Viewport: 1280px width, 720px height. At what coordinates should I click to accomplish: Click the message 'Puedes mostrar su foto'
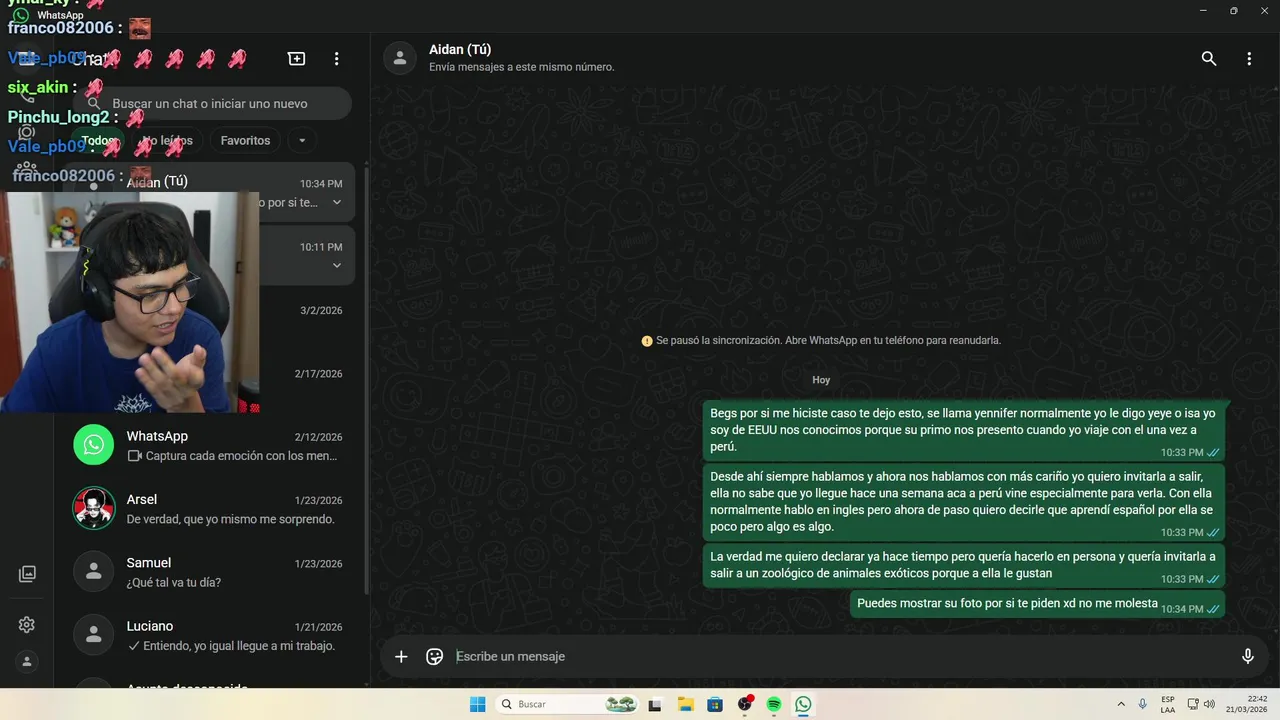pyautogui.click(x=1038, y=604)
